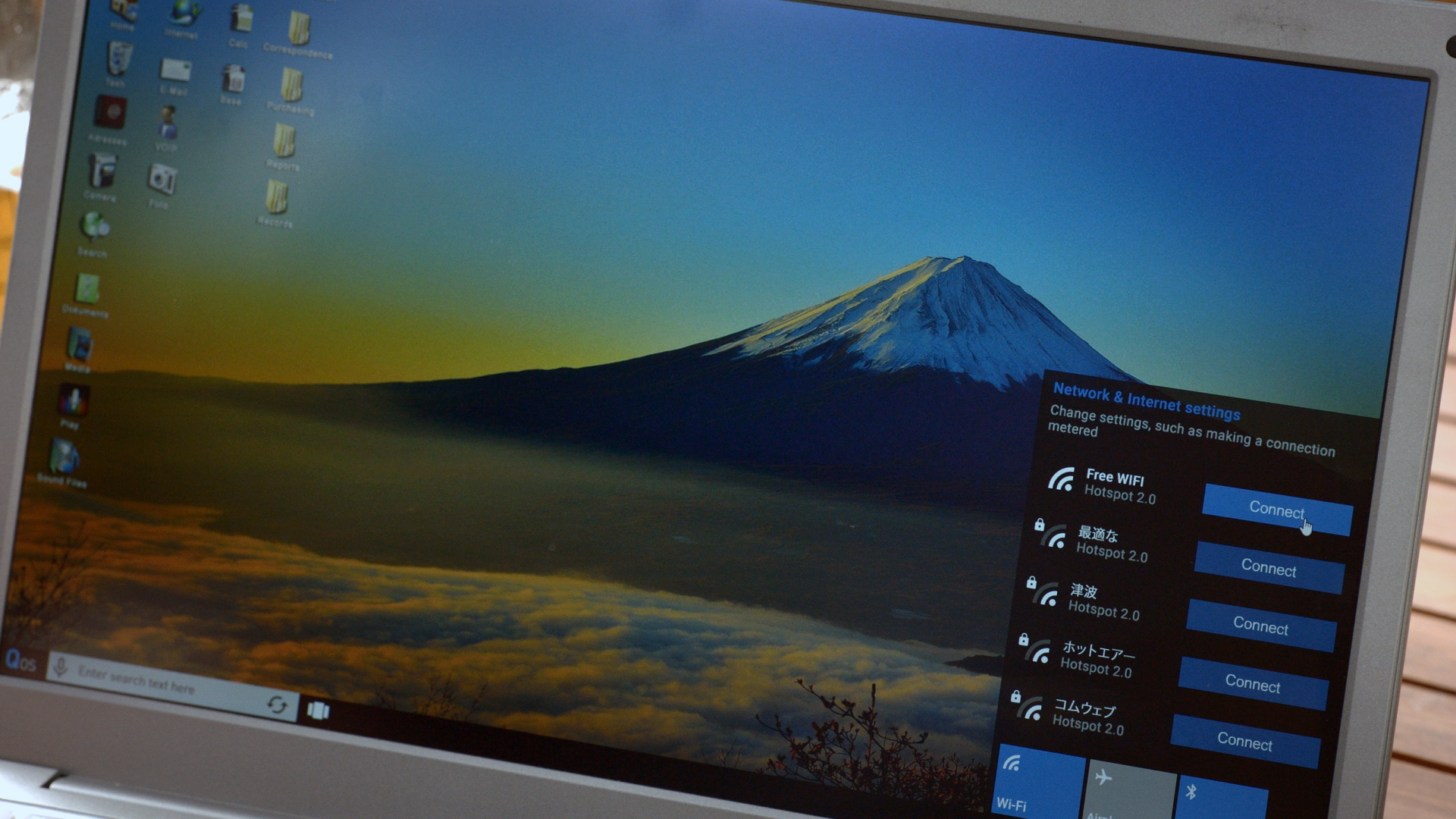Toggle the Bluetooth tile
This screenshot has width=1456, height=819.
click(x=1221, y=797)
